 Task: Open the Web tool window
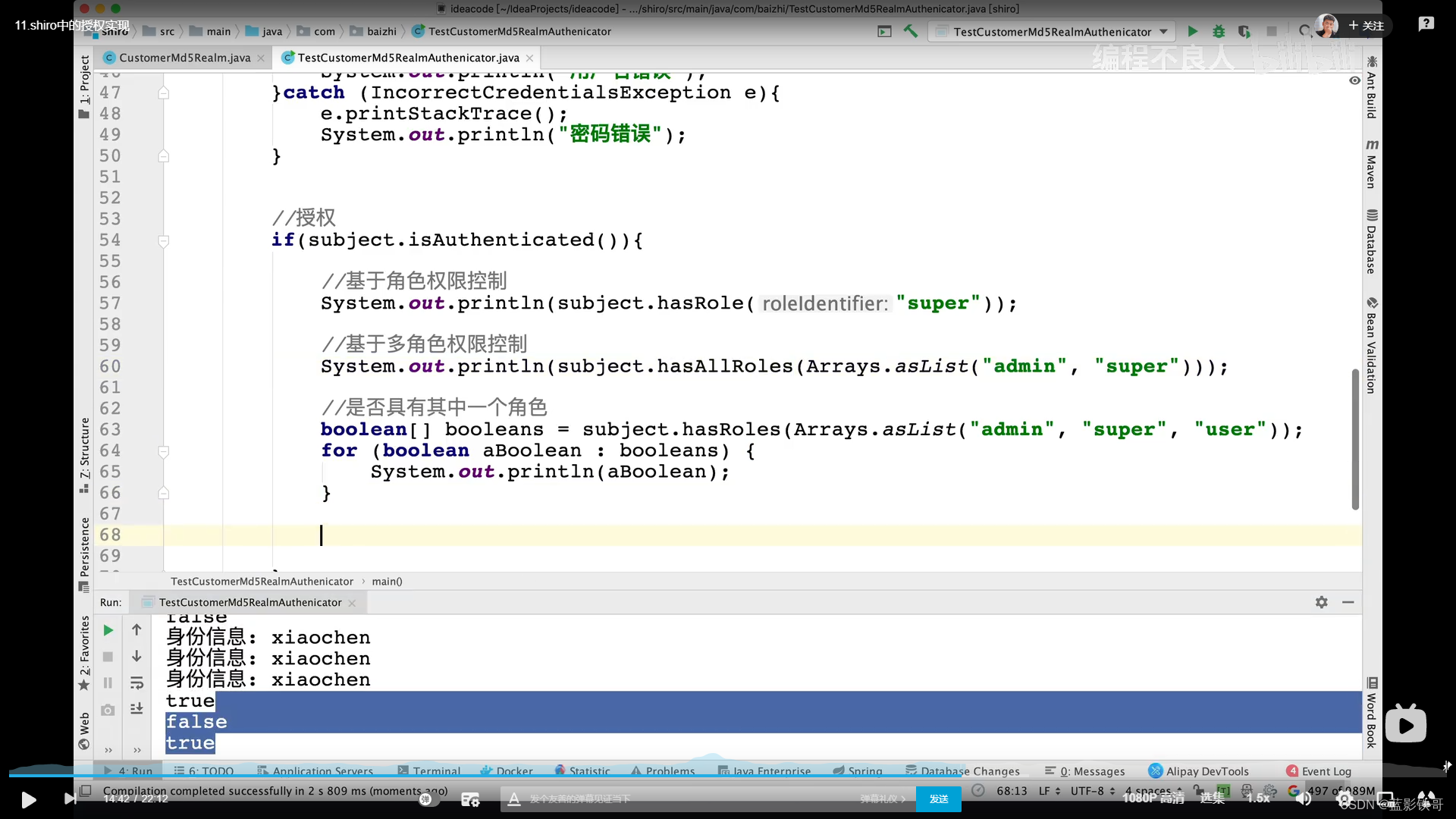pos(84,730)
